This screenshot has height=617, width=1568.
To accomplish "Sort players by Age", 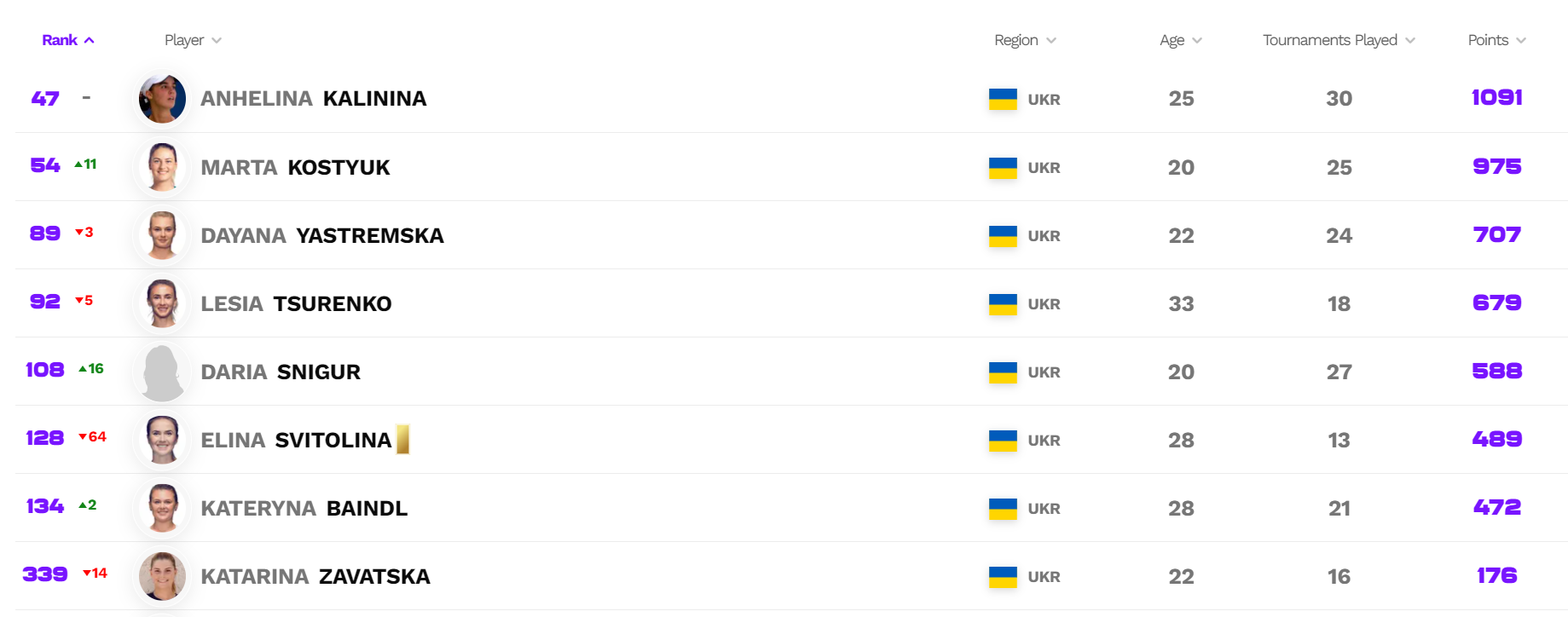I will pos(1180,40).
